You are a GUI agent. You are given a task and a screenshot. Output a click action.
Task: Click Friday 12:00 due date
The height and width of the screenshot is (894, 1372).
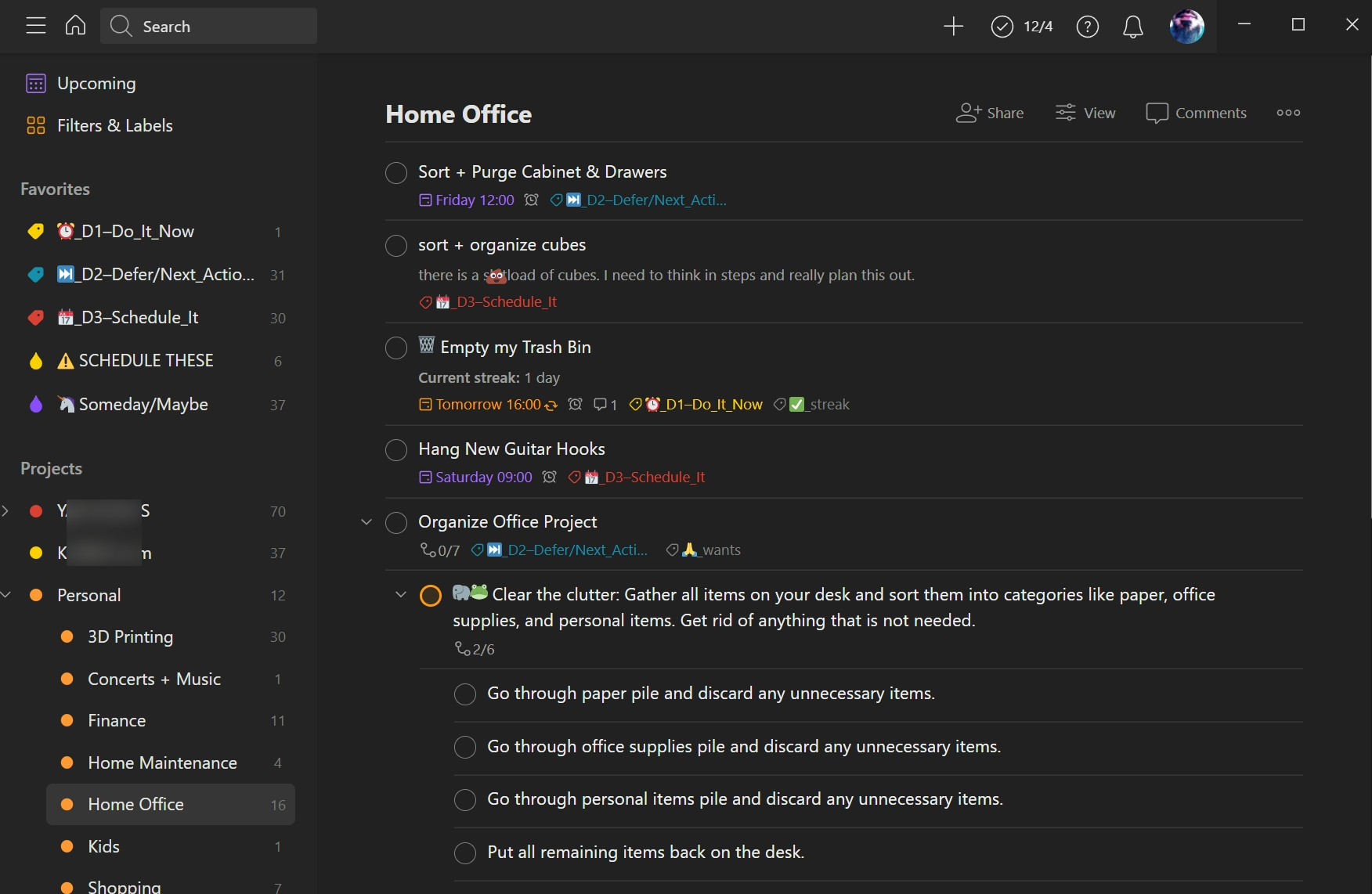[467, 200]
